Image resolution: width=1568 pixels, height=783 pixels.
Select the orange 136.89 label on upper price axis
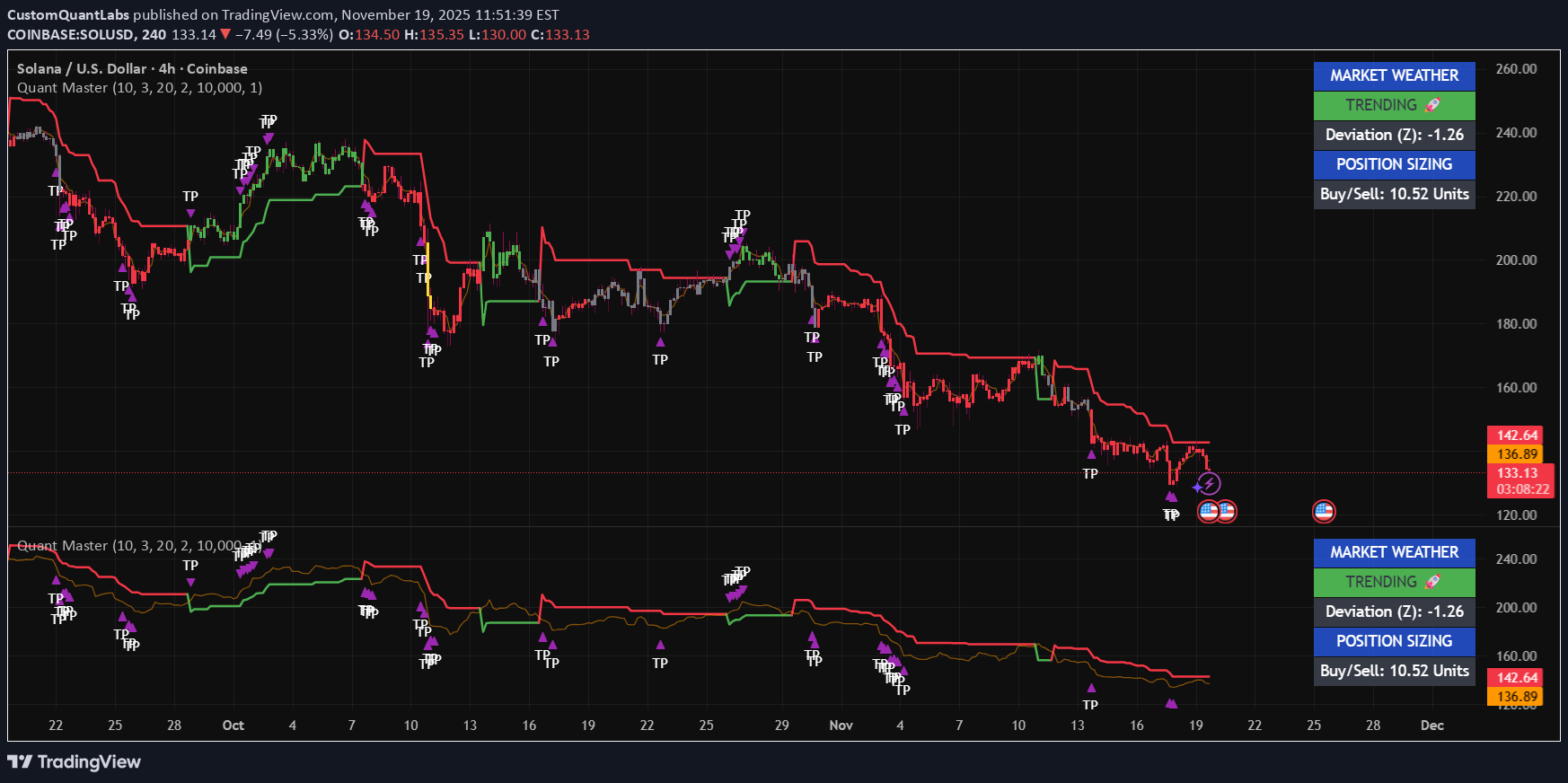(1517, 454)
